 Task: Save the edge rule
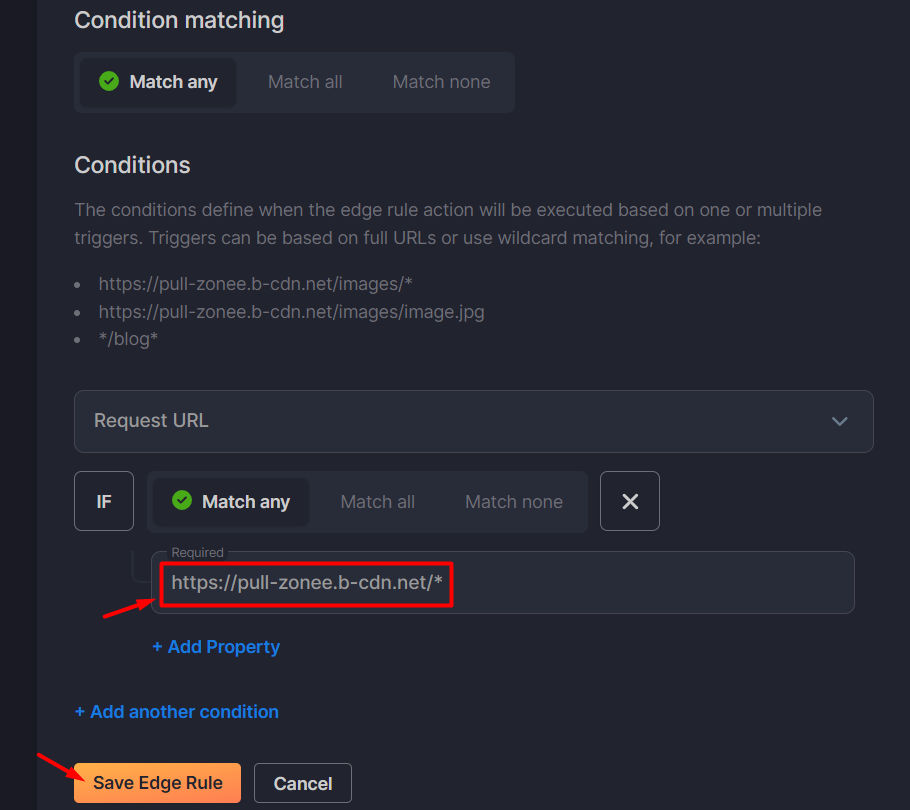tap(157, 783)
